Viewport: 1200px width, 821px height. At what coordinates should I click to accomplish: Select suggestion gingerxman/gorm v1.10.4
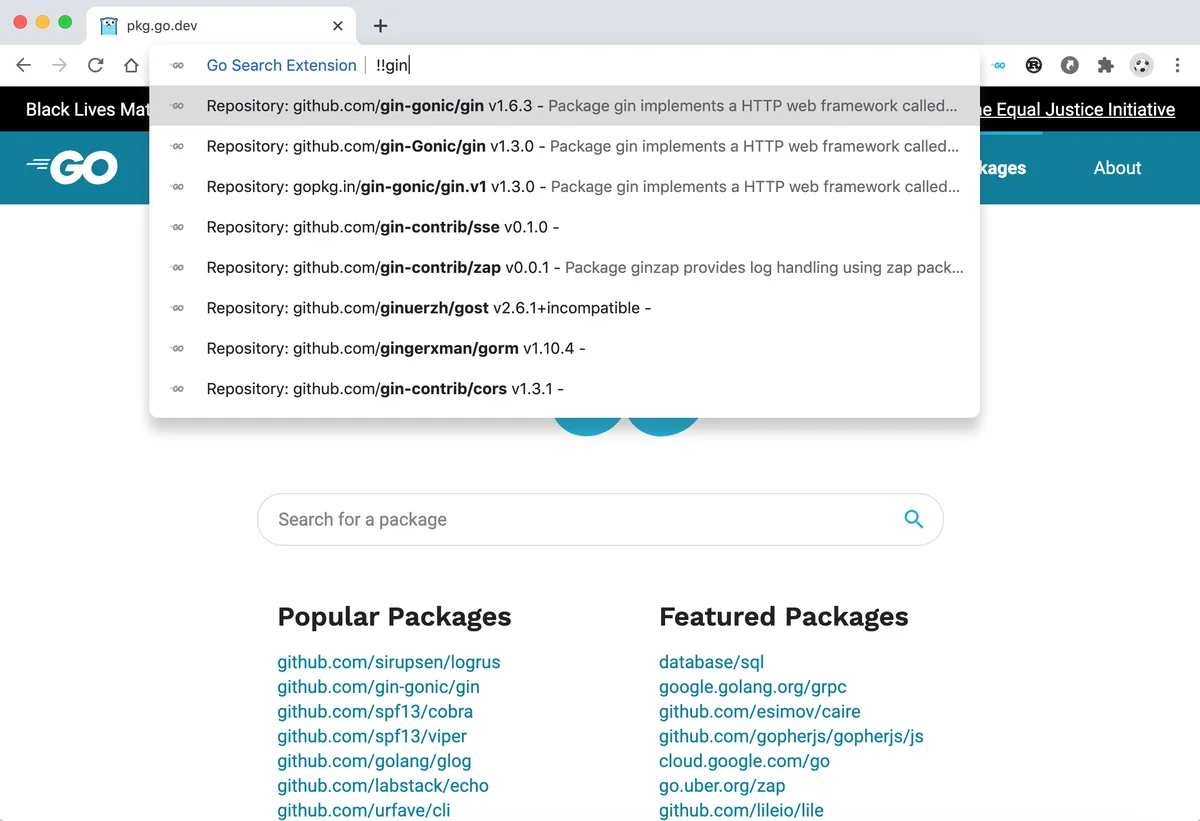[564, 349]
